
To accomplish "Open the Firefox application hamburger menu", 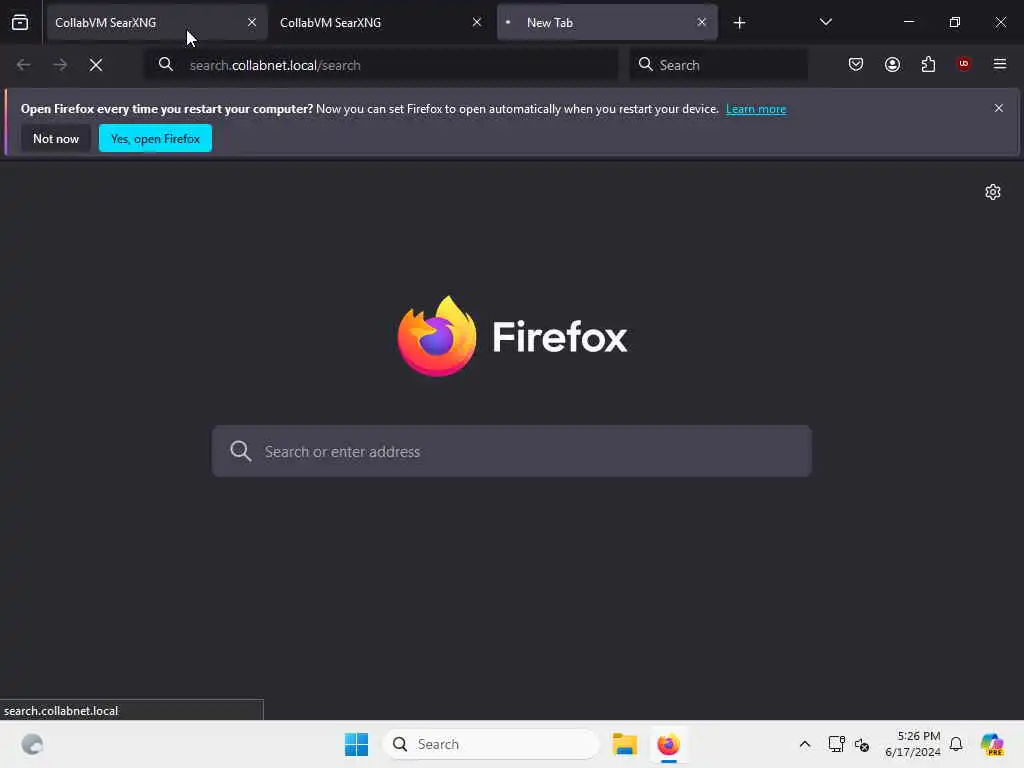I will point(1000,64).
